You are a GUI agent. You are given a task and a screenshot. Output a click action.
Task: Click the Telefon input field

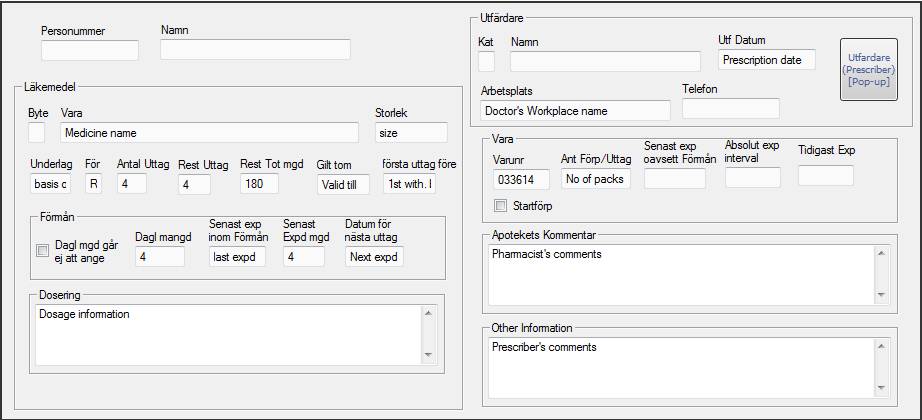click(x=731, y=109)
